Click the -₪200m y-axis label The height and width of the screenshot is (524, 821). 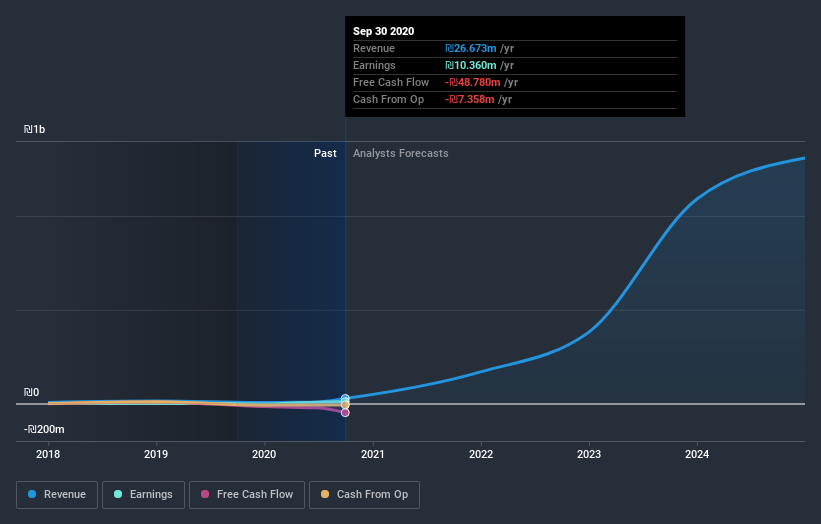[44, 429]
